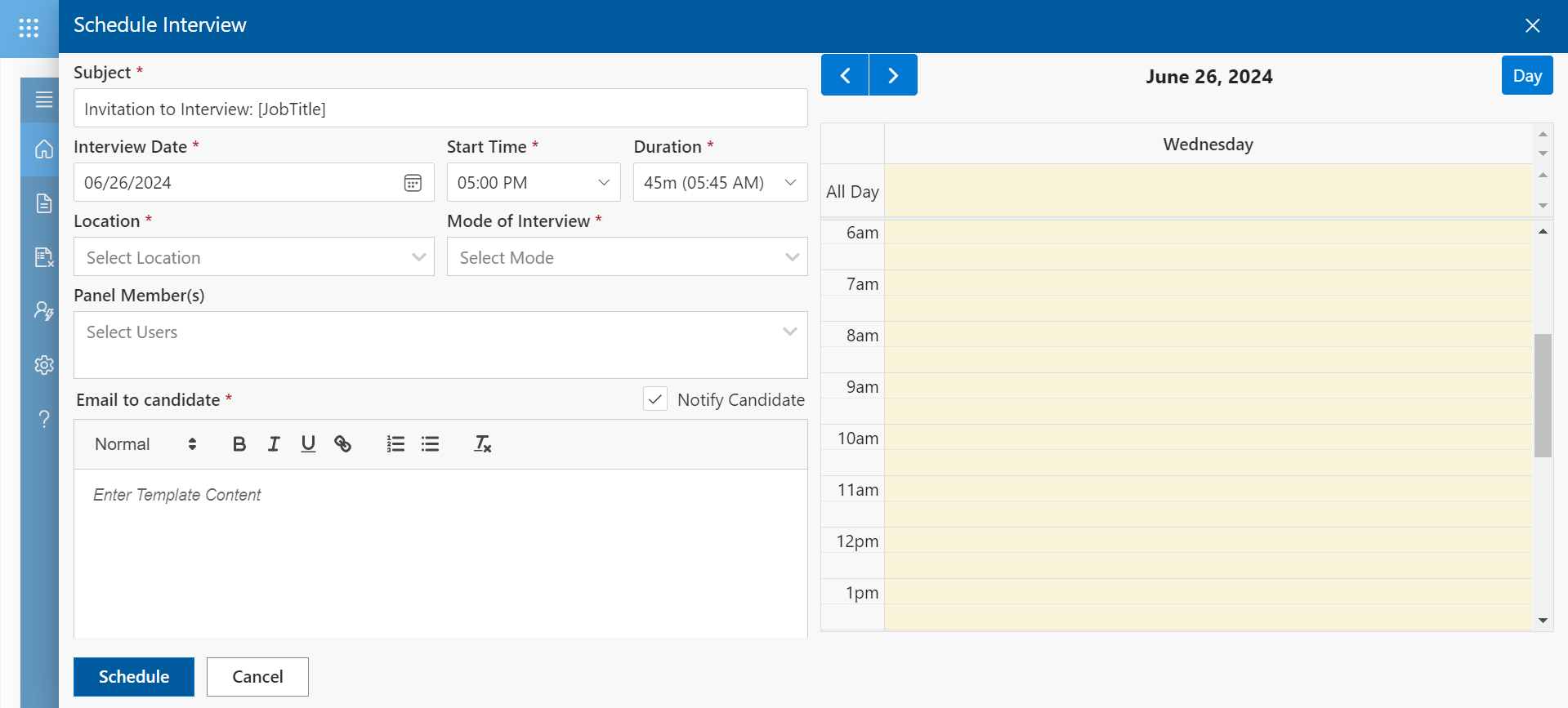1568x708 pixels.
Task: Click the calendar scroll up arrow at 6am
Action: pyautogui.click(x=1543, y=232)
